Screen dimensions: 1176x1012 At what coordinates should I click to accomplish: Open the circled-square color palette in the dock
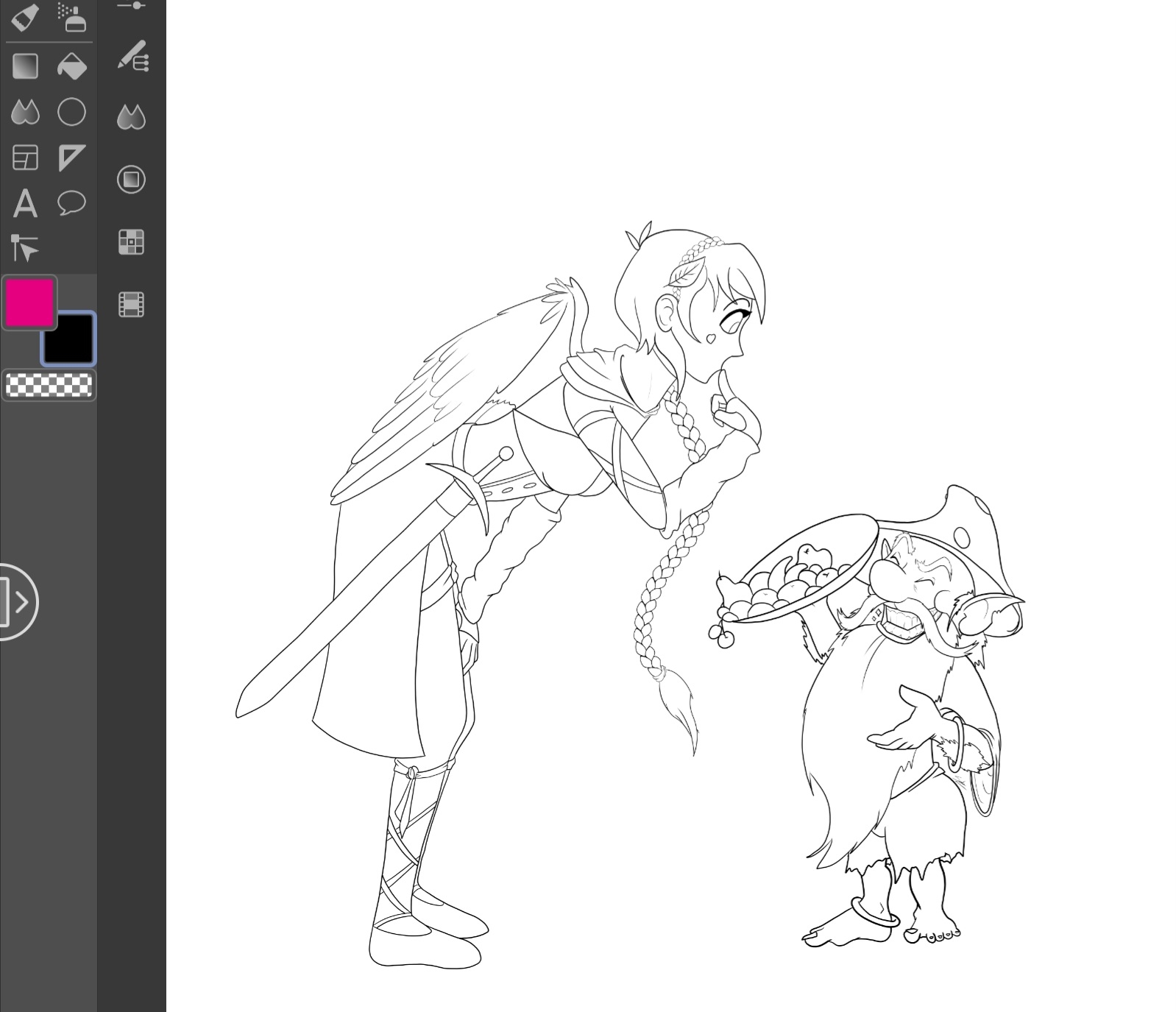(132, 180)
